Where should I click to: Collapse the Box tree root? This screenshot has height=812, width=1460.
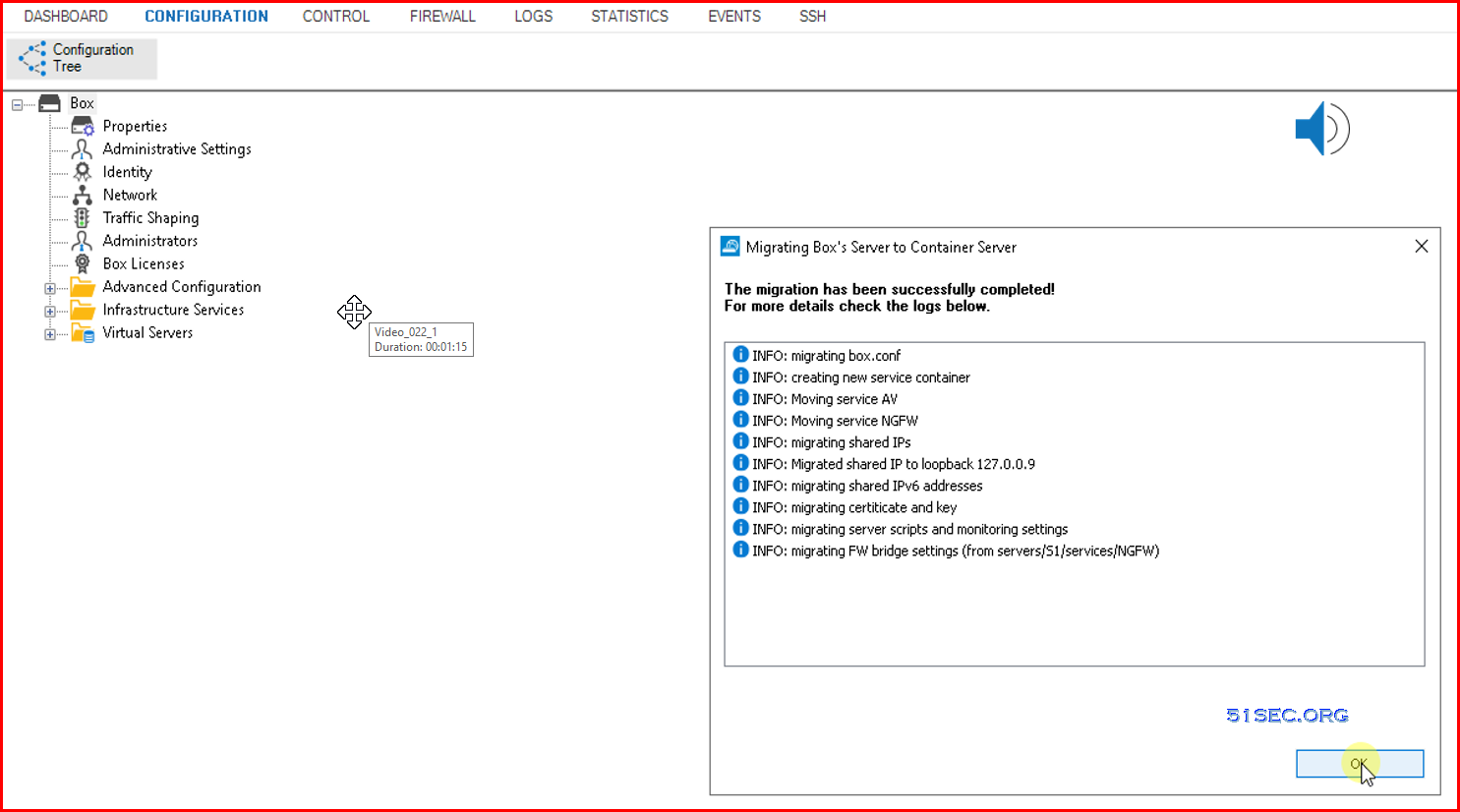point(17,104)
